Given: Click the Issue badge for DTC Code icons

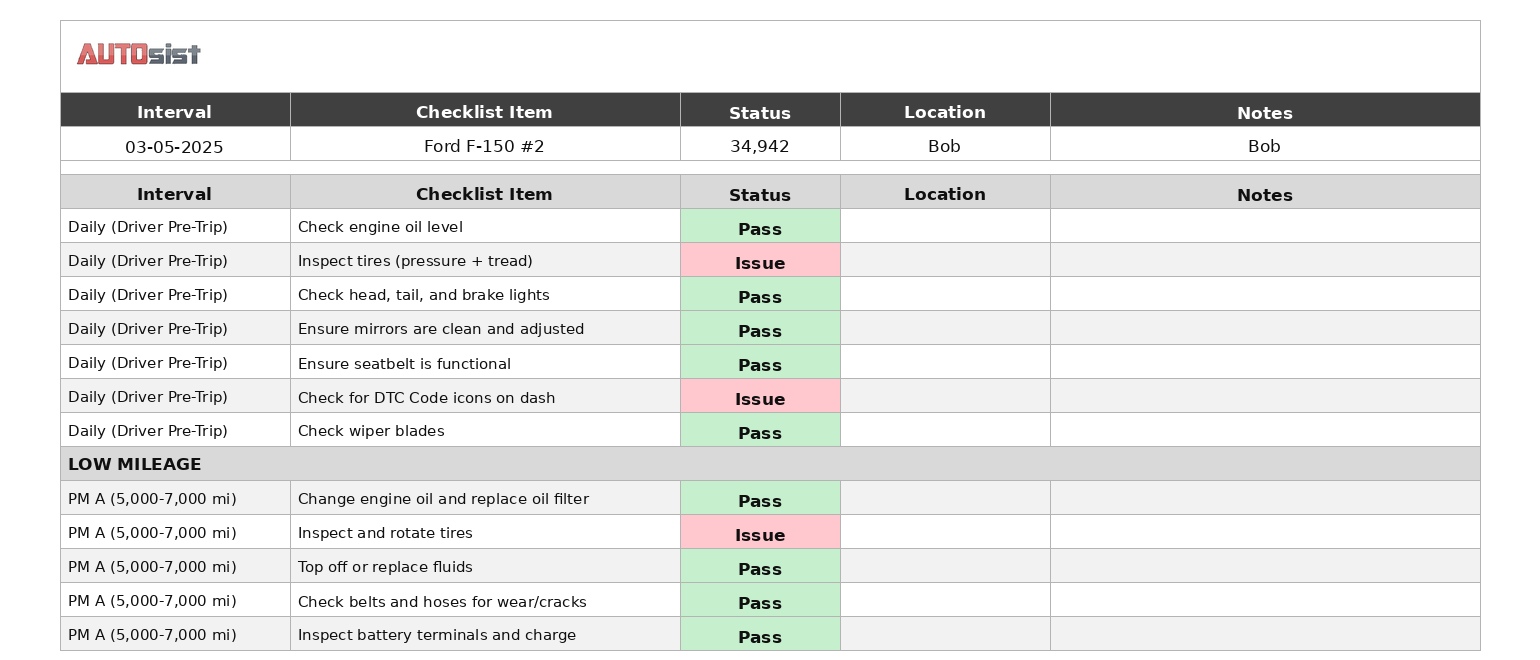Looking at the screenshot, I should coord(760,396).
